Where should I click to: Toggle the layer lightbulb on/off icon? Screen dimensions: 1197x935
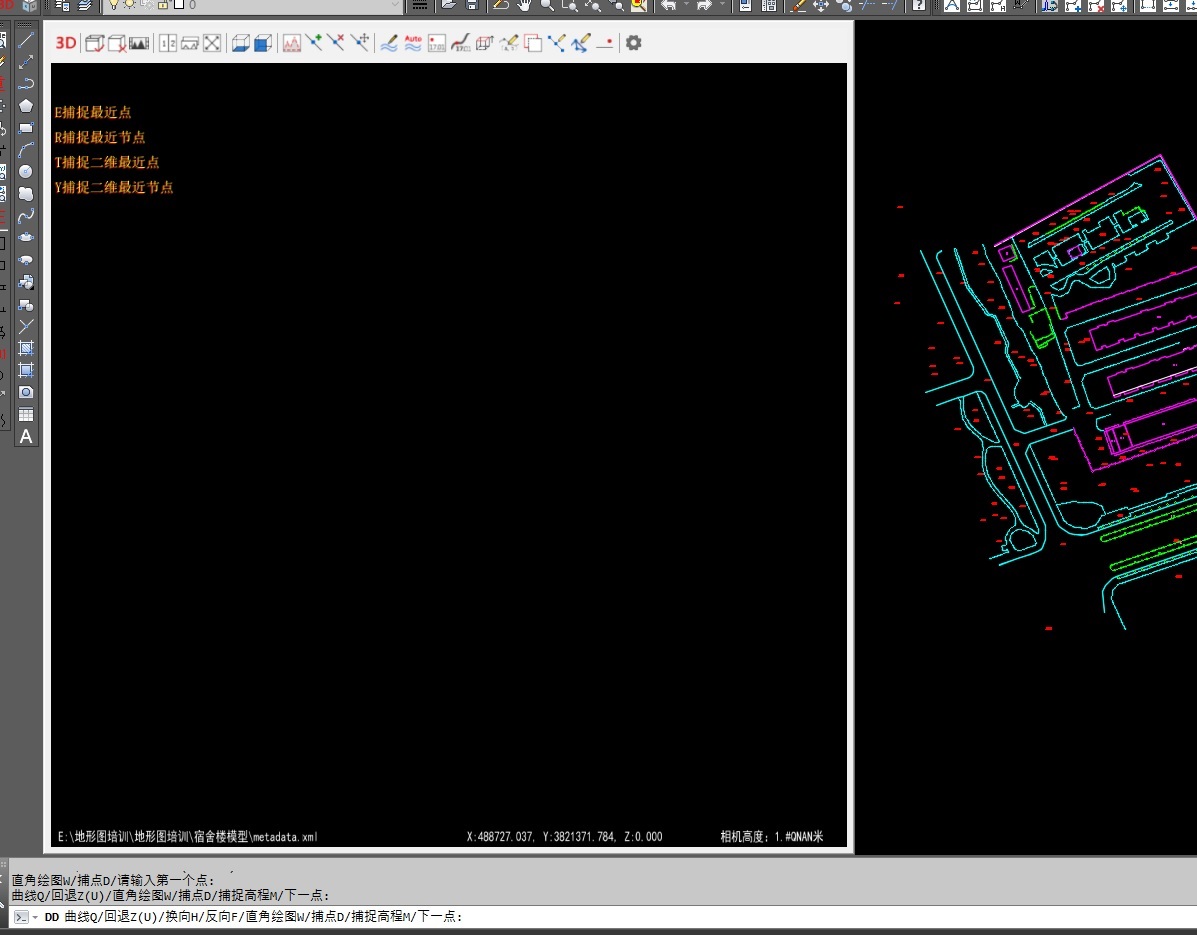[x=113, y=5]
